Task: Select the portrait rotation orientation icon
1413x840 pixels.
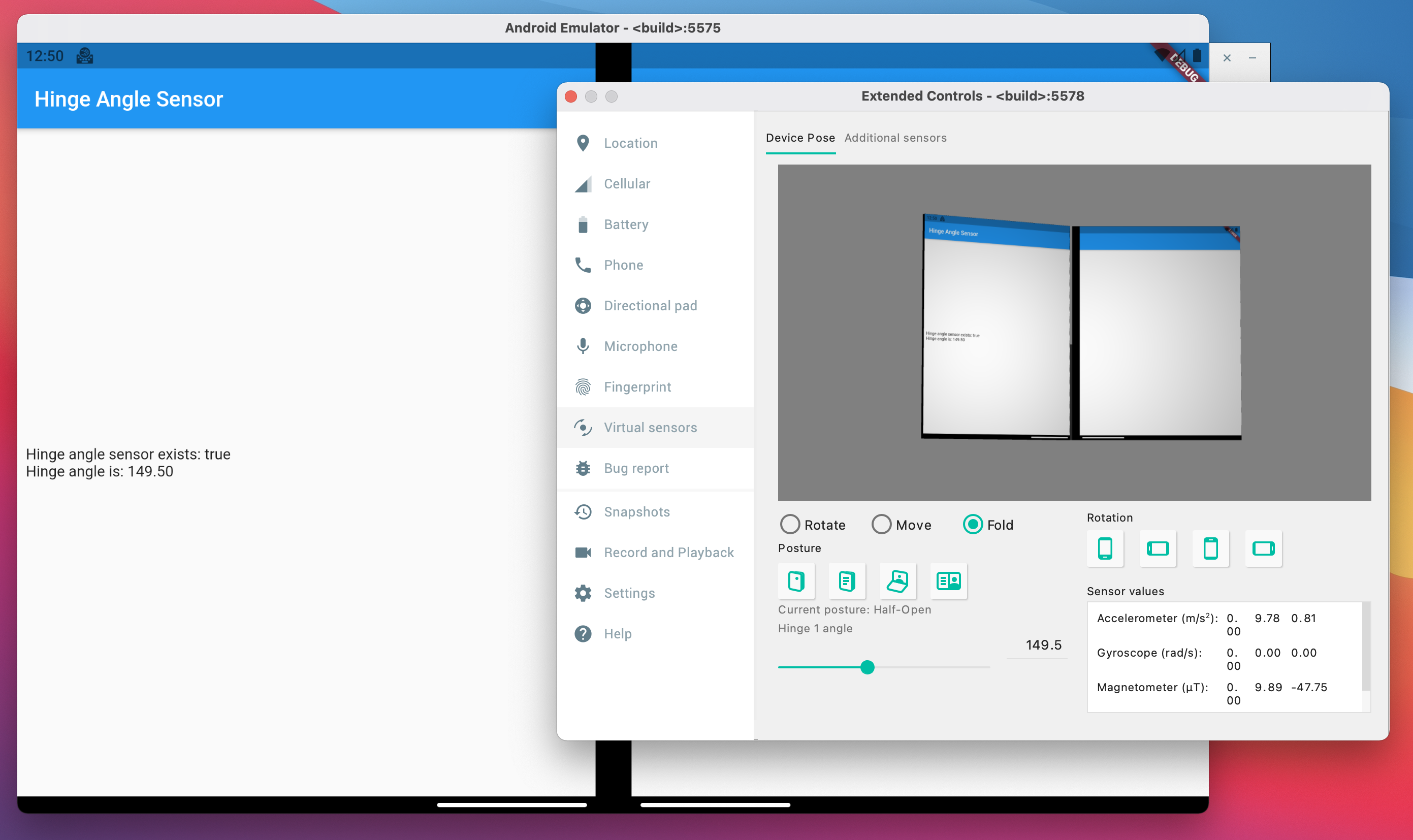Action: 1105,548
